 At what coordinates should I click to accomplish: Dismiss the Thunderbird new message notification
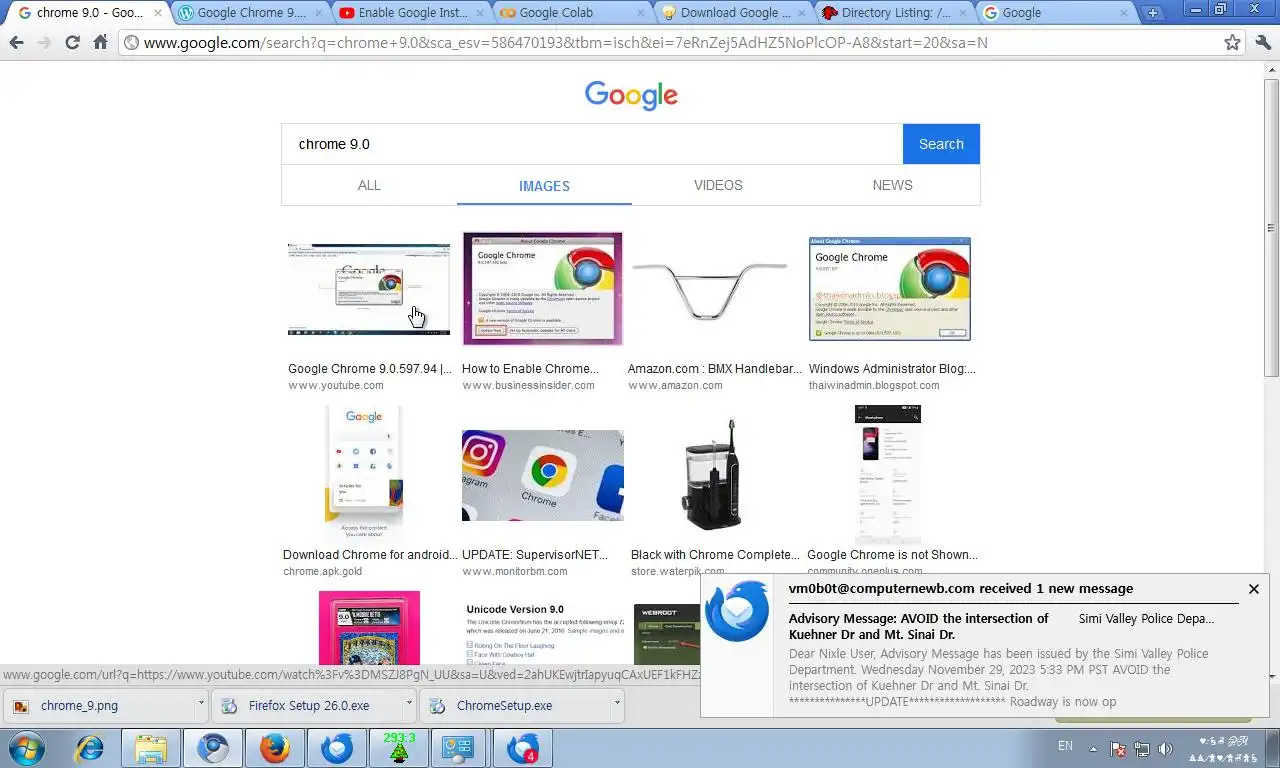1253,589
